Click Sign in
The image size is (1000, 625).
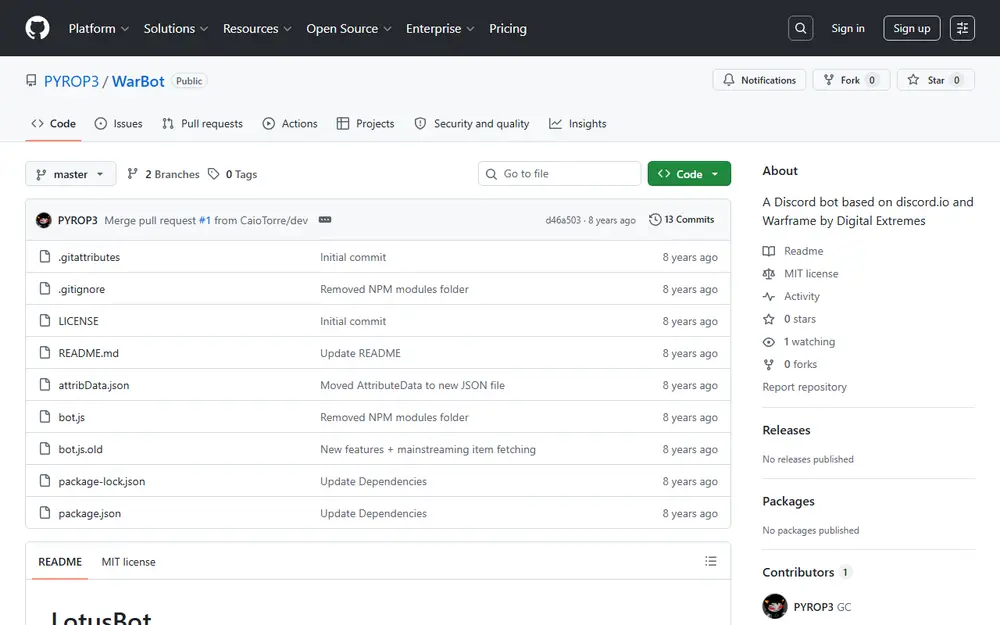[x=848, y=28]
